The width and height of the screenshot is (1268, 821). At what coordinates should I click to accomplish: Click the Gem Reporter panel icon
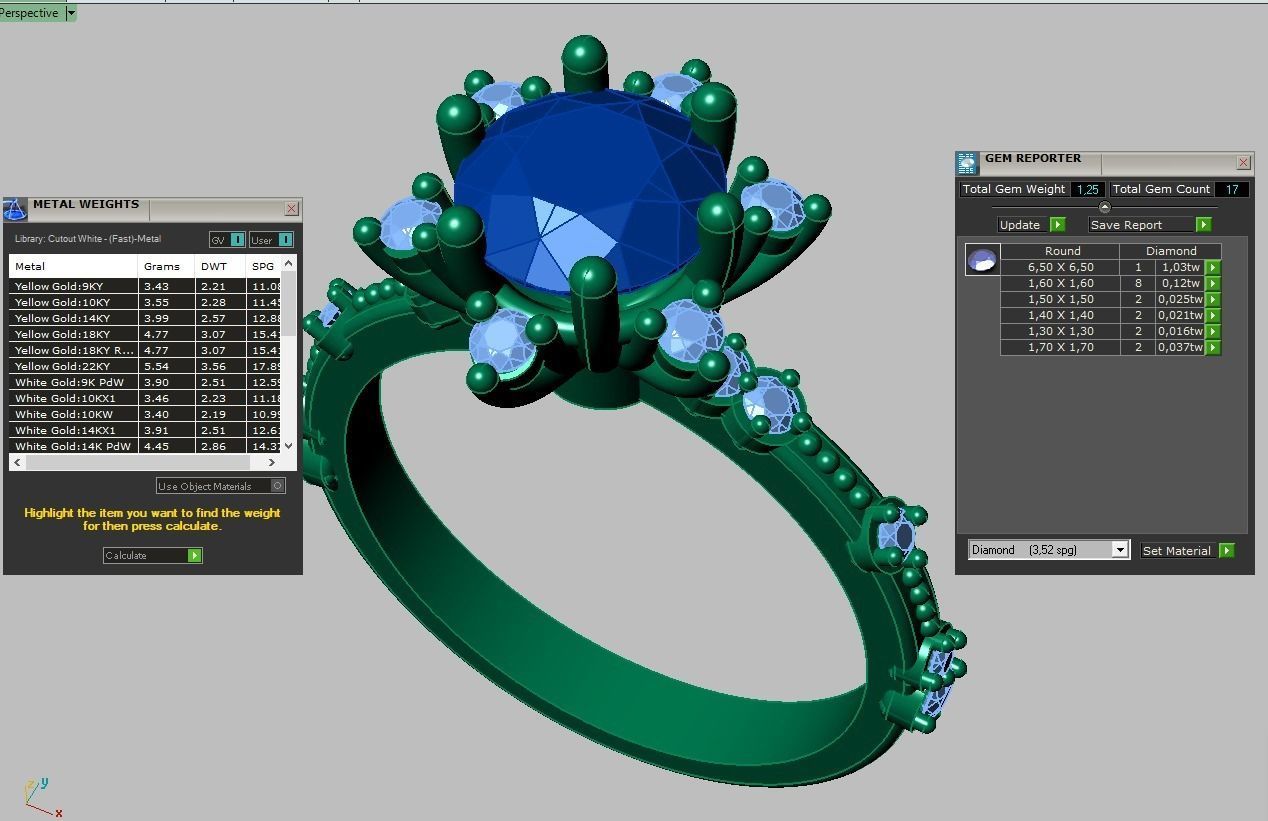[966, 163]
